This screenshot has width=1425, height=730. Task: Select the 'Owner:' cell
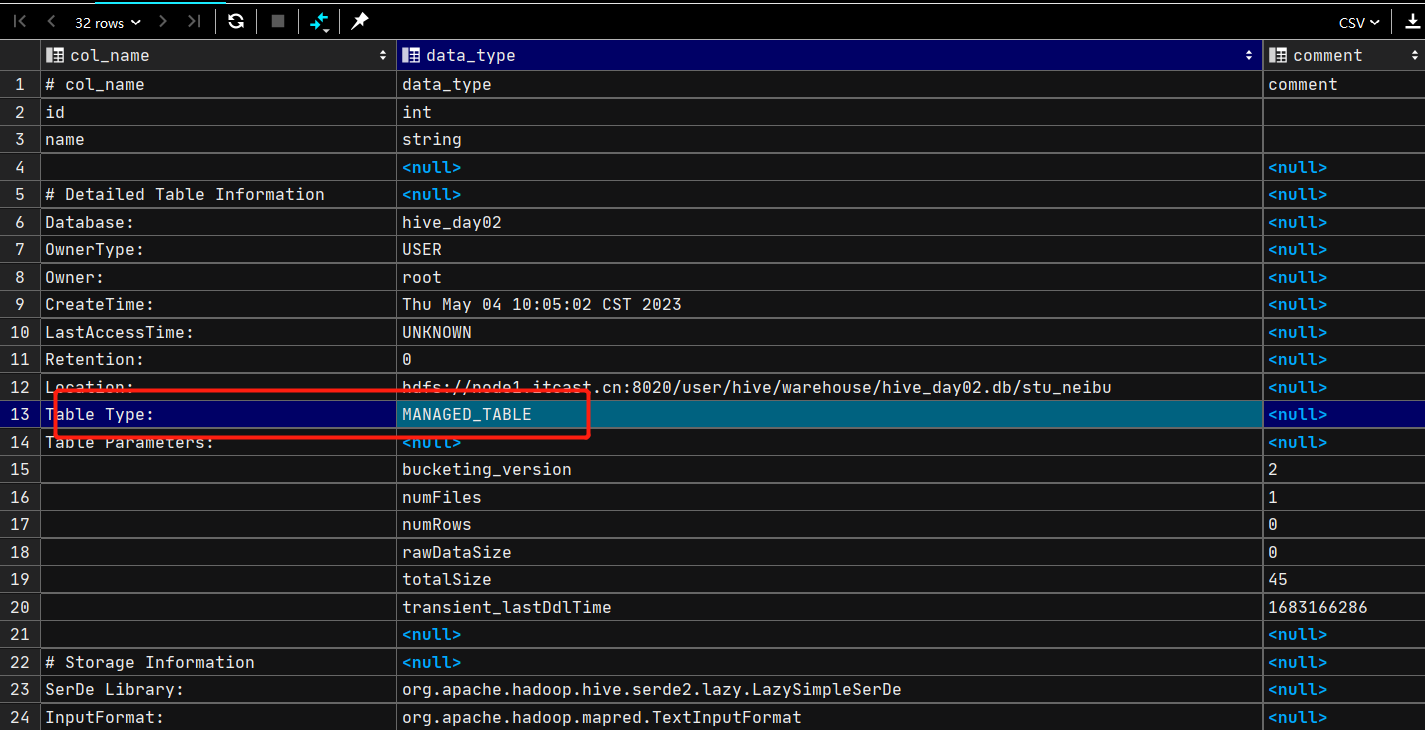[x=218, y=277]
